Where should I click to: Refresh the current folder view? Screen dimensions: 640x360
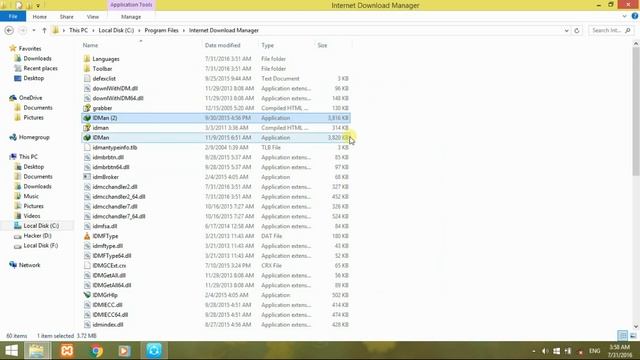point(577,30)
